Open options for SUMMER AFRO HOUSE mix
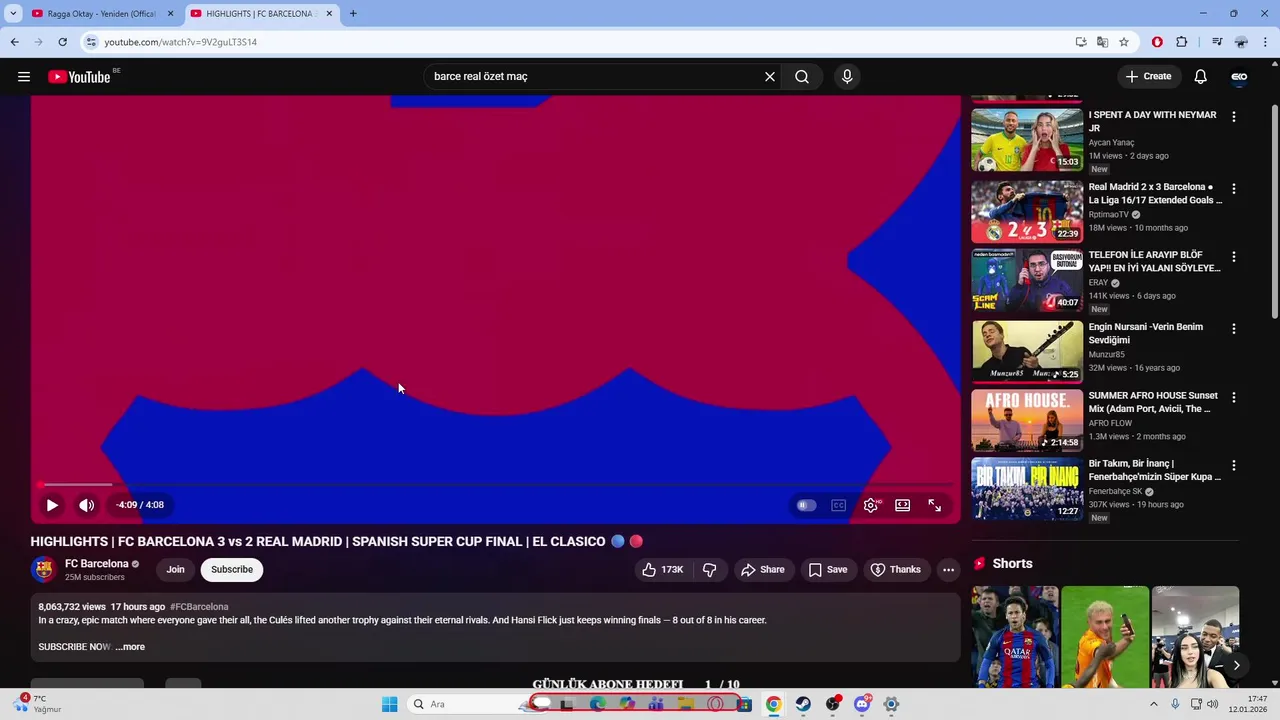The width and height of the screenshot is (1280, 720). point(1234,398)
